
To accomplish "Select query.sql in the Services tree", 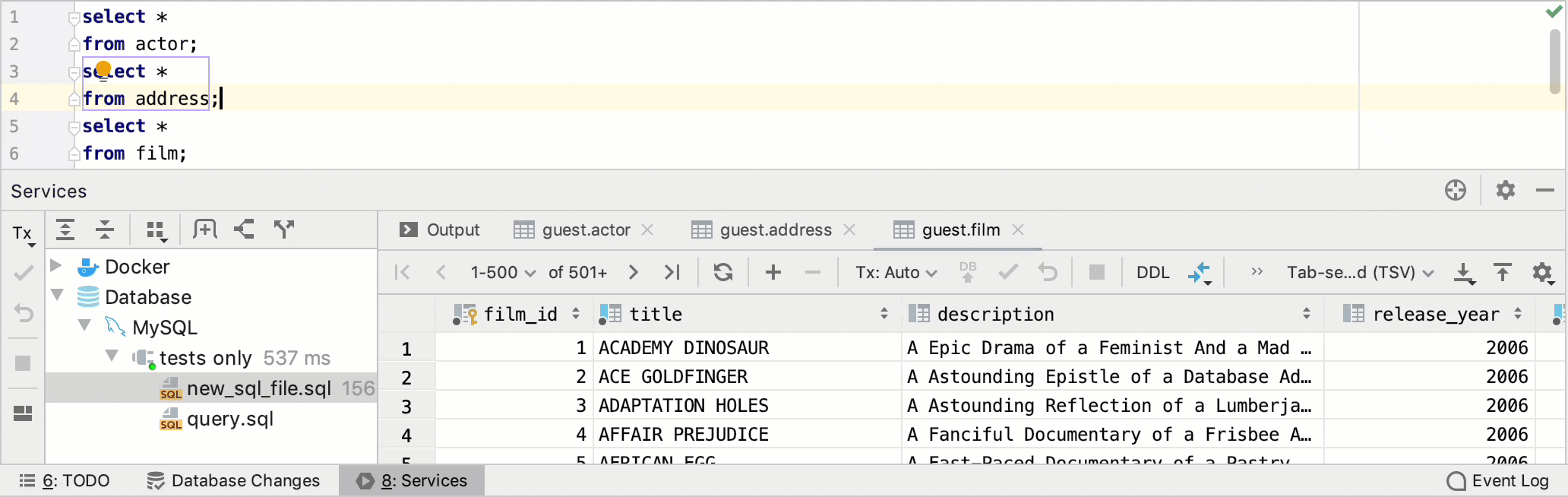I will 229,419.
